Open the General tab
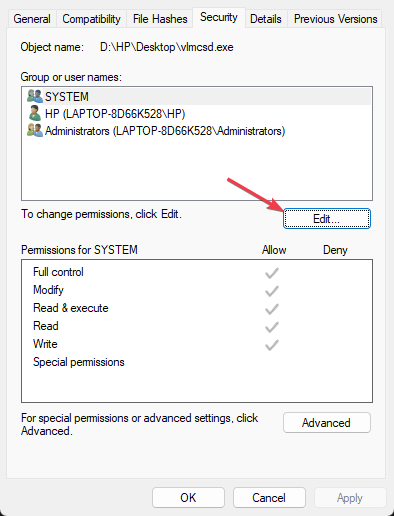The image size is (394, 516). (x=32, y=19)
